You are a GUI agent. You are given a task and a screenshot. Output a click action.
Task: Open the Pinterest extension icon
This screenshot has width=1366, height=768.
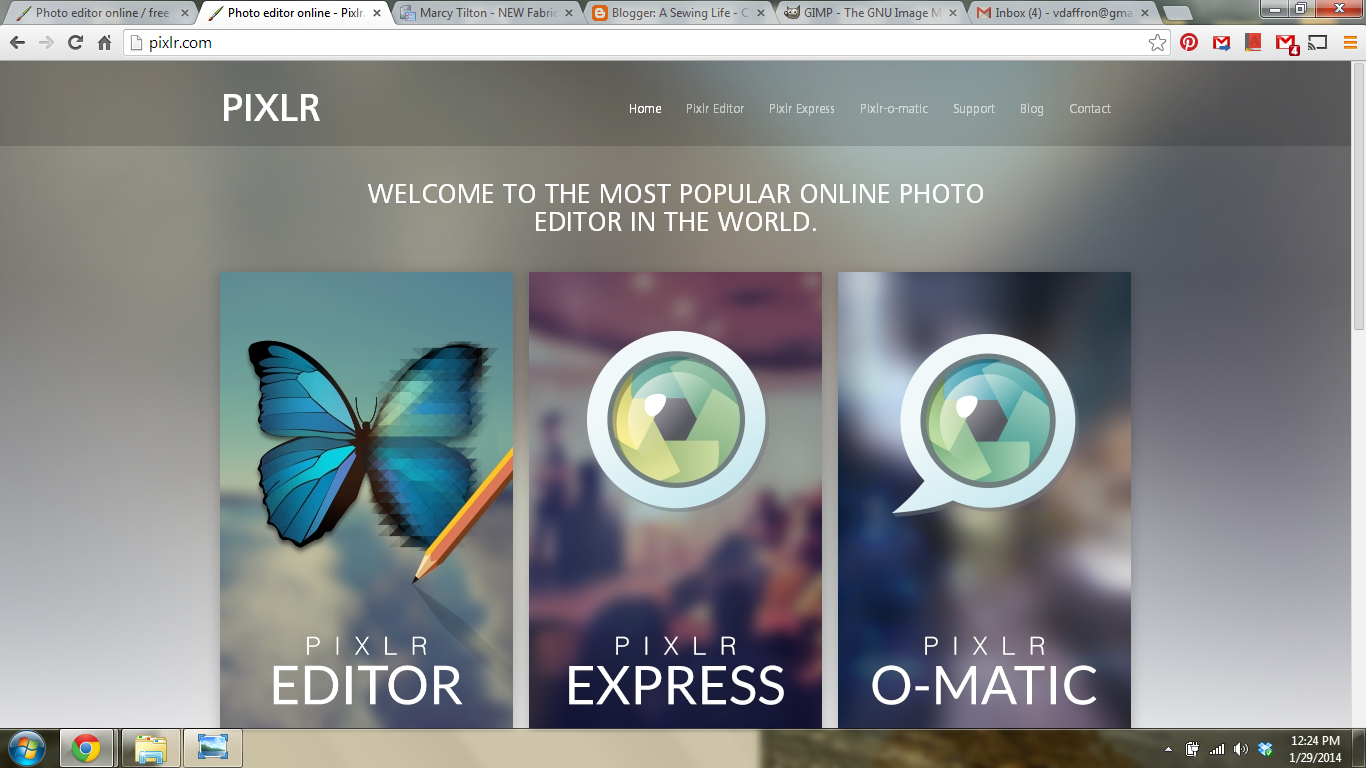(x=1189, y=43)
